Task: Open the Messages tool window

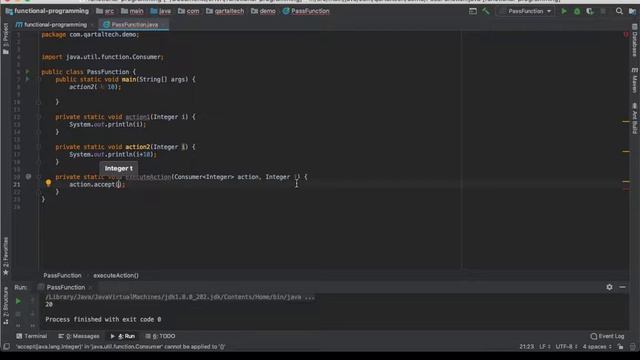Action: tap(79, 336)
